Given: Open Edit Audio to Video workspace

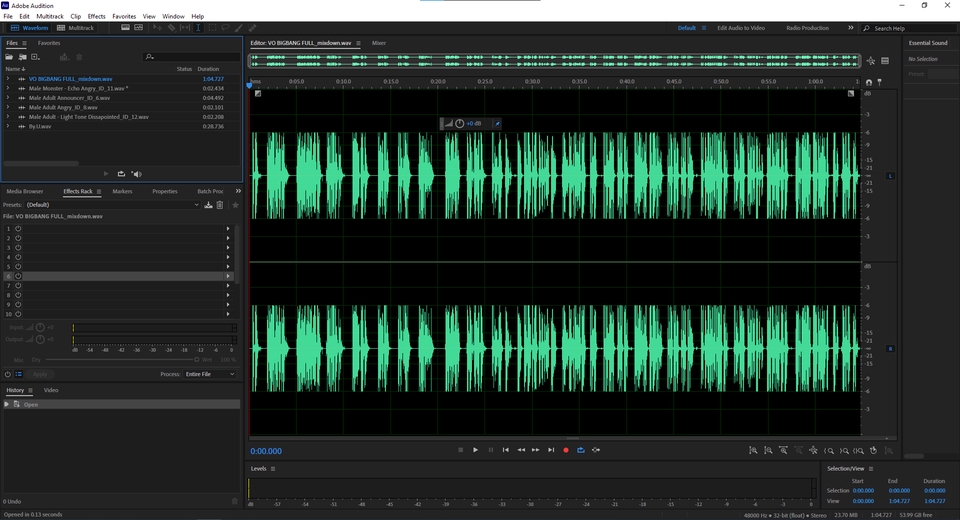Looking at the screenshot, I should coord(741,28).
